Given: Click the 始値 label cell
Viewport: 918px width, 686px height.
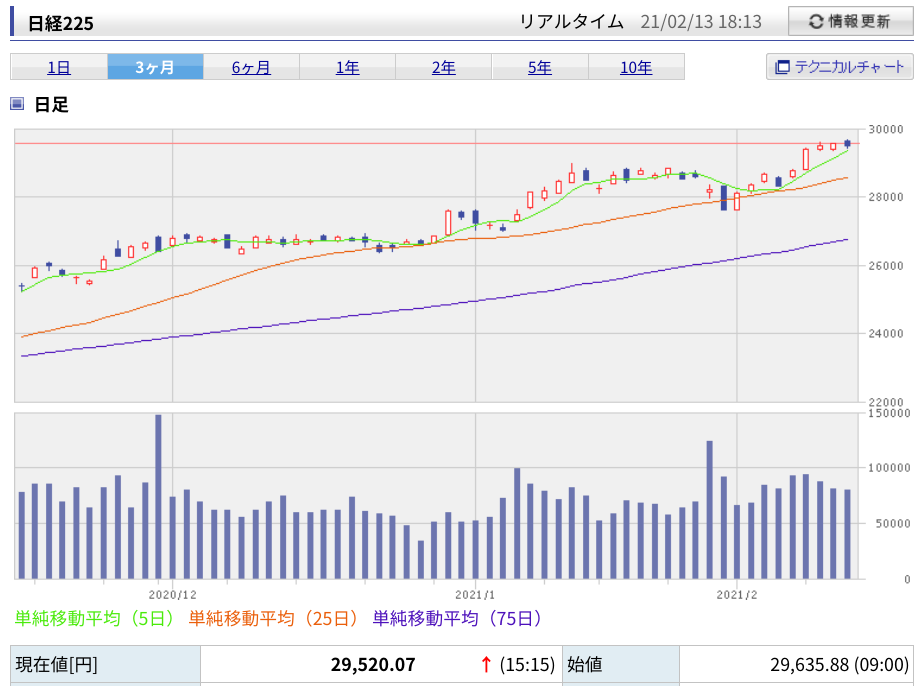Looking at the screenshot, I should click(x=621, y=665).
